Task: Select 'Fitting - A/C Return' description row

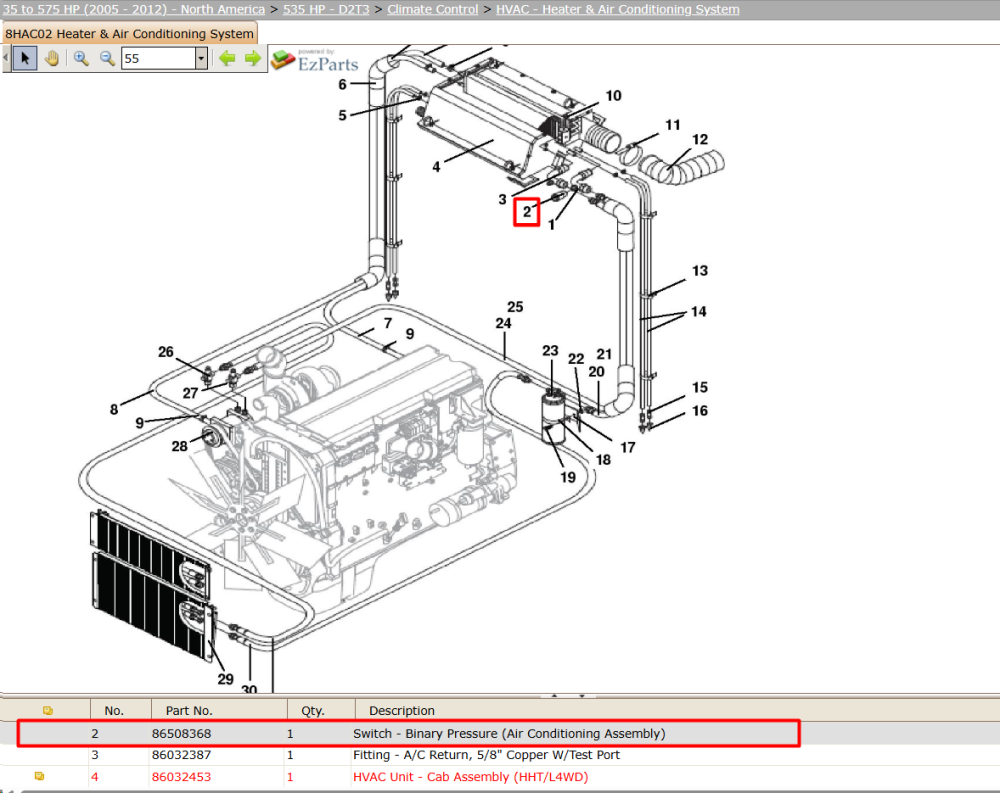Action: pos(486,755)
